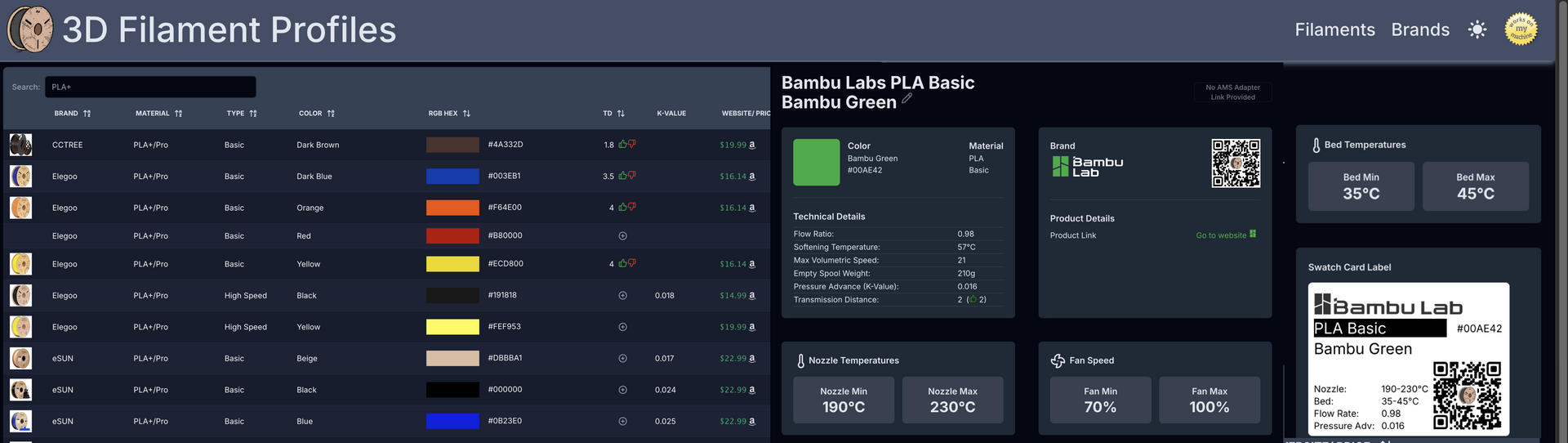Open the Brands navigation item
The image size is (1568, 443).
click(1420, 30)
